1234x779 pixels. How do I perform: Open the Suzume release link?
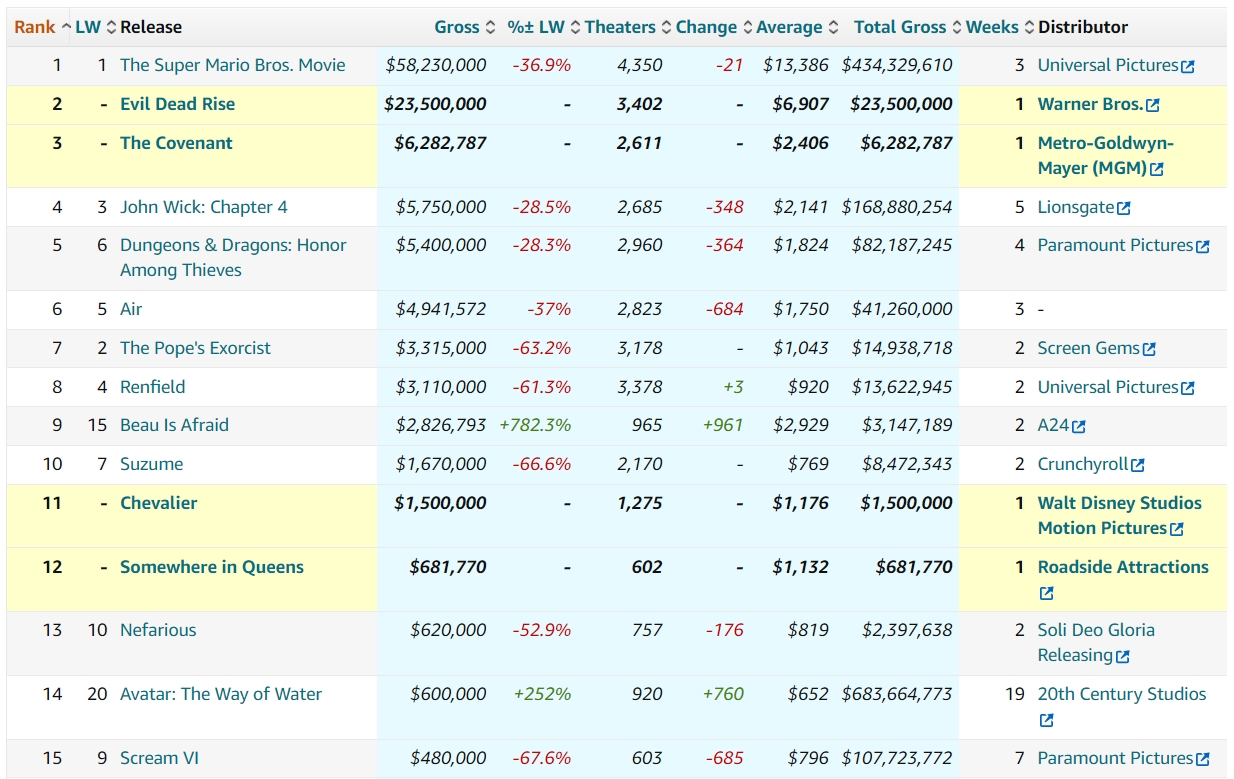click(x=152, y=464)
